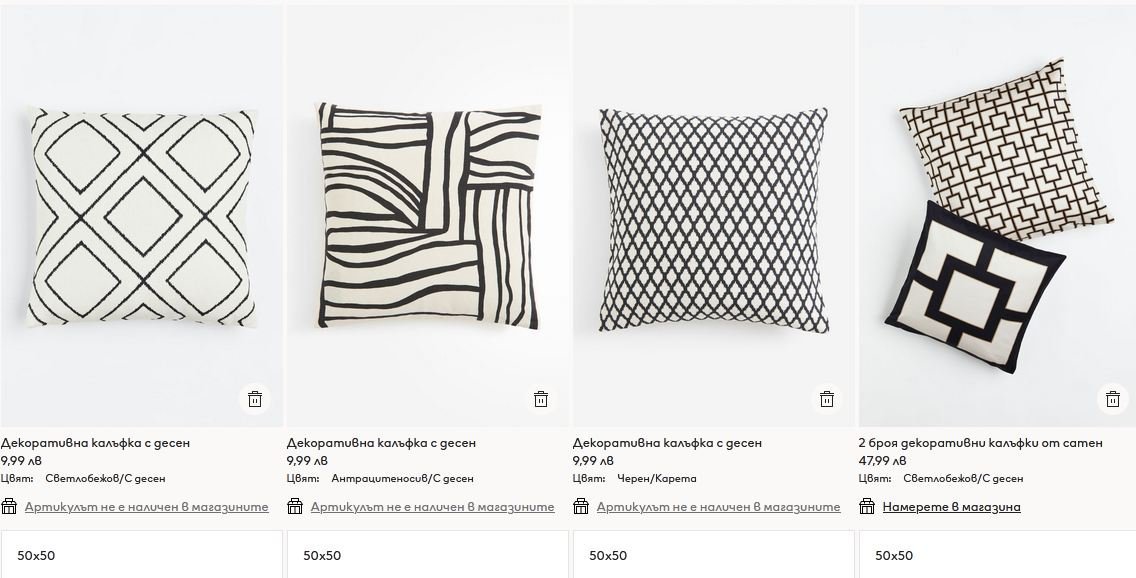Remove the satin two-pack pillows via trash icon
The height and width of the screenshot is (578, 1136).
coord(1113,399)
